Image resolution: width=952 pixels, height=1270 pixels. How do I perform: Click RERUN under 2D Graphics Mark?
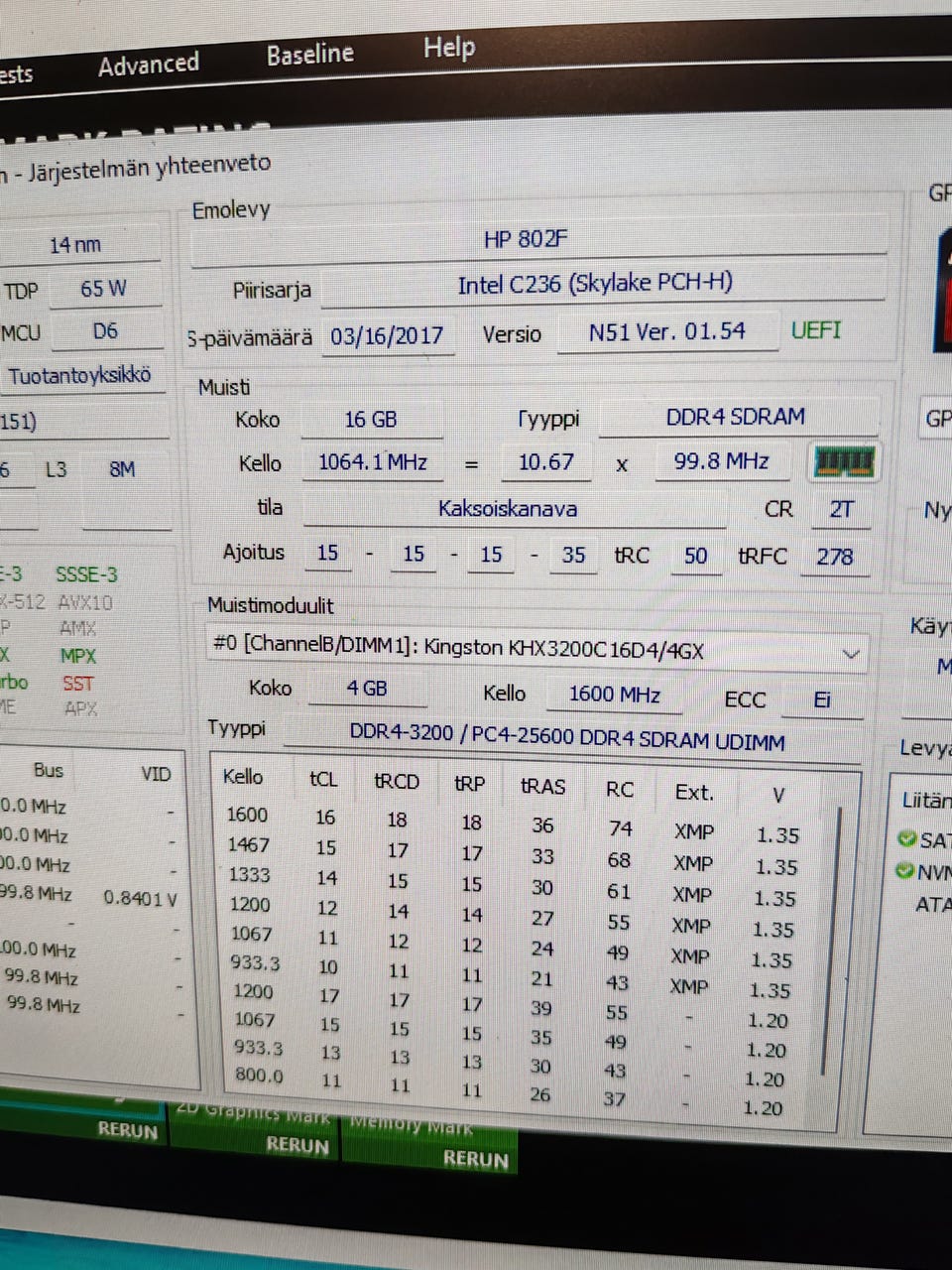point(297,1145)
